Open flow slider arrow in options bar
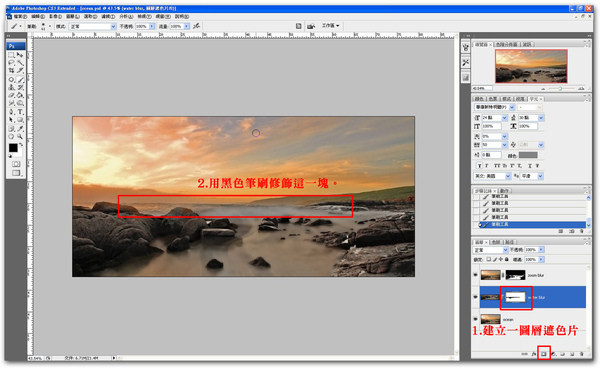 186,26
